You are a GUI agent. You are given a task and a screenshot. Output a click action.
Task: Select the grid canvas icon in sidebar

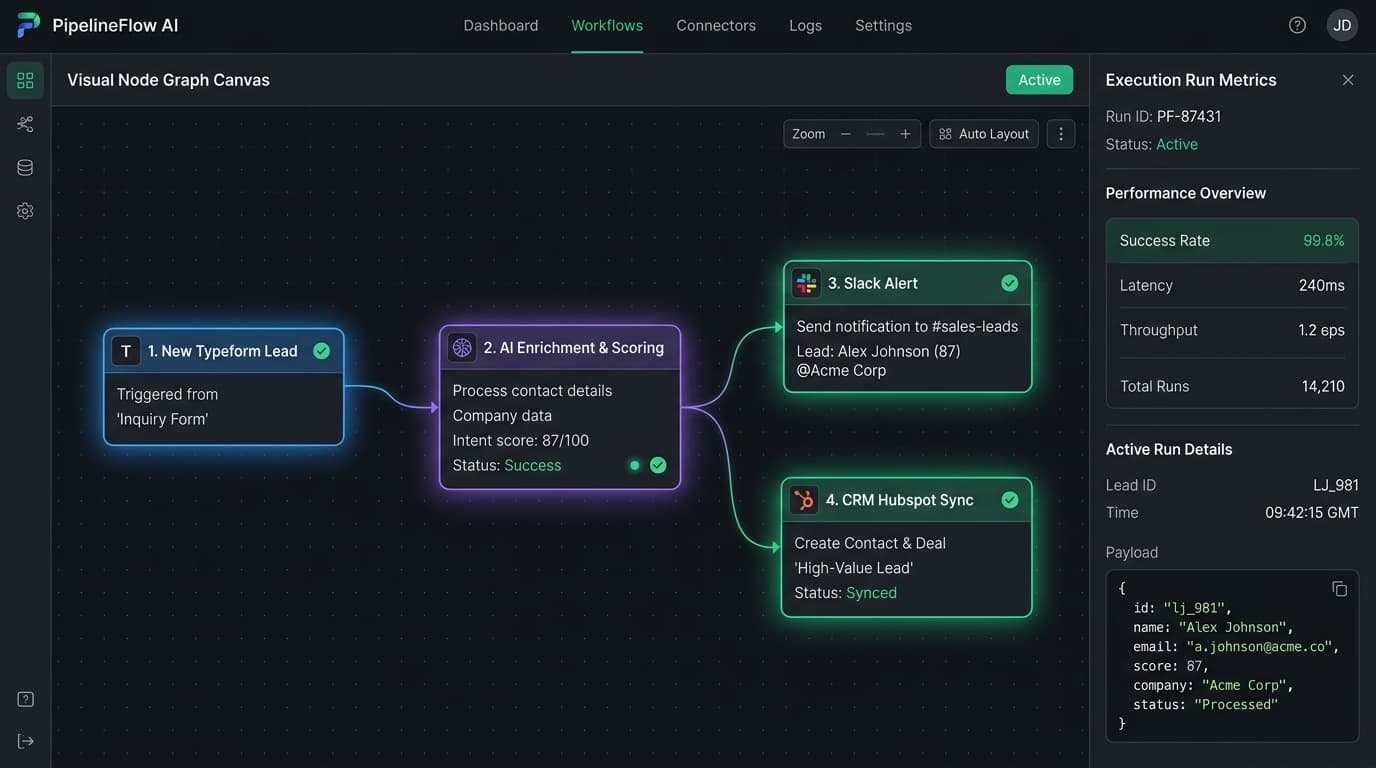[x=25, y=80]
